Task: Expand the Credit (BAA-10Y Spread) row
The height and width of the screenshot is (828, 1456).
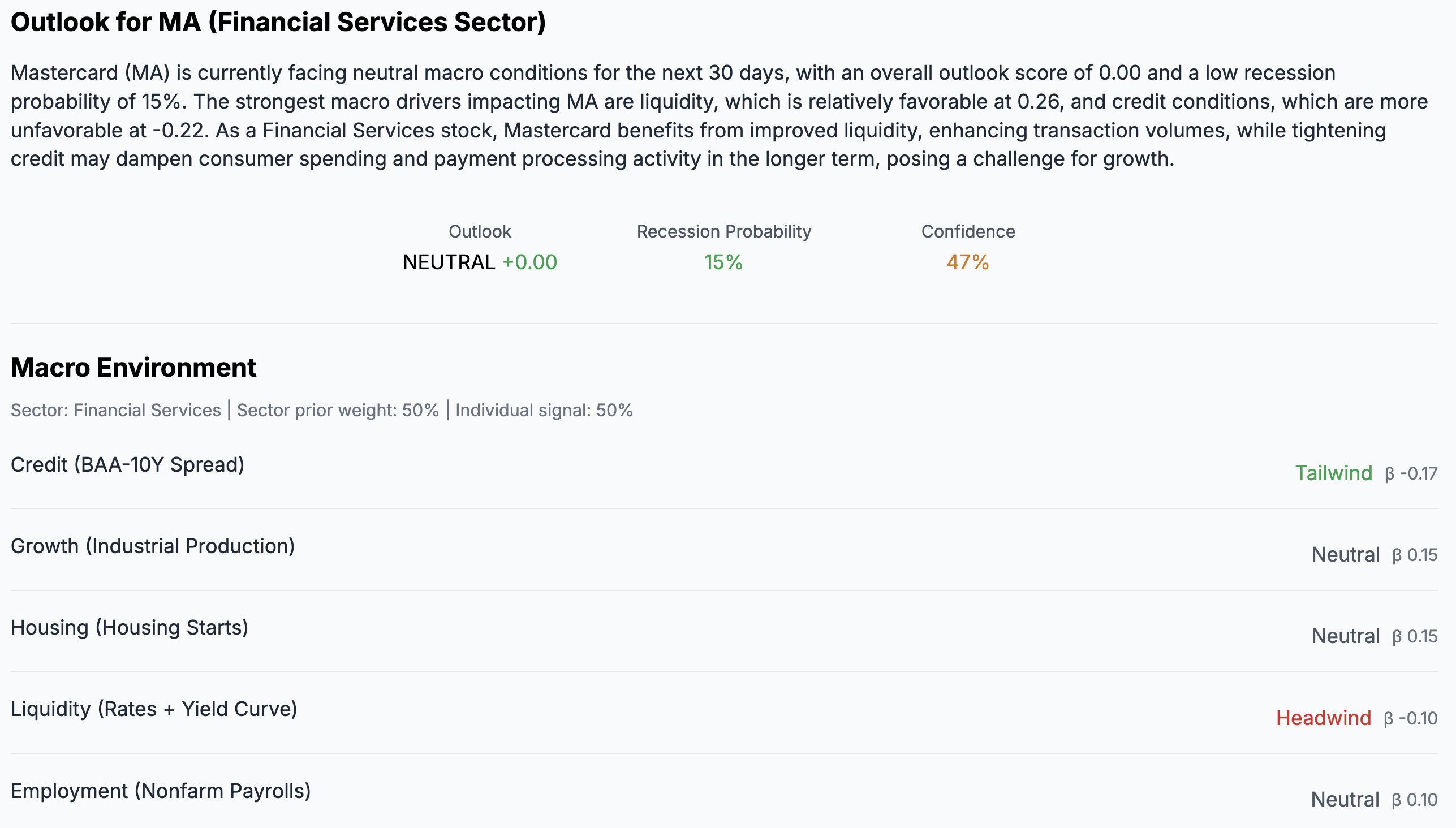Action: [127, 464]
